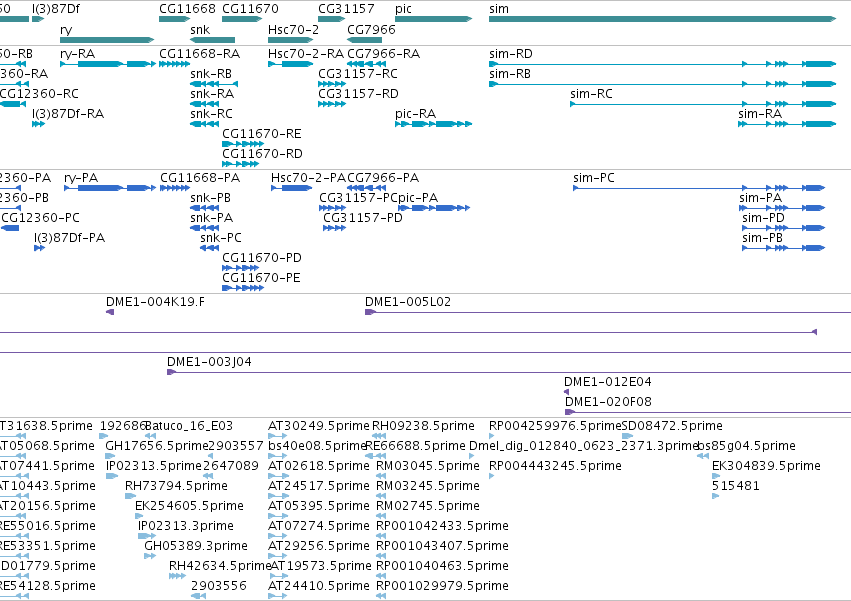Click EST 2903556 label
Screen dimensions: 851x601
(x=219, y=586)
